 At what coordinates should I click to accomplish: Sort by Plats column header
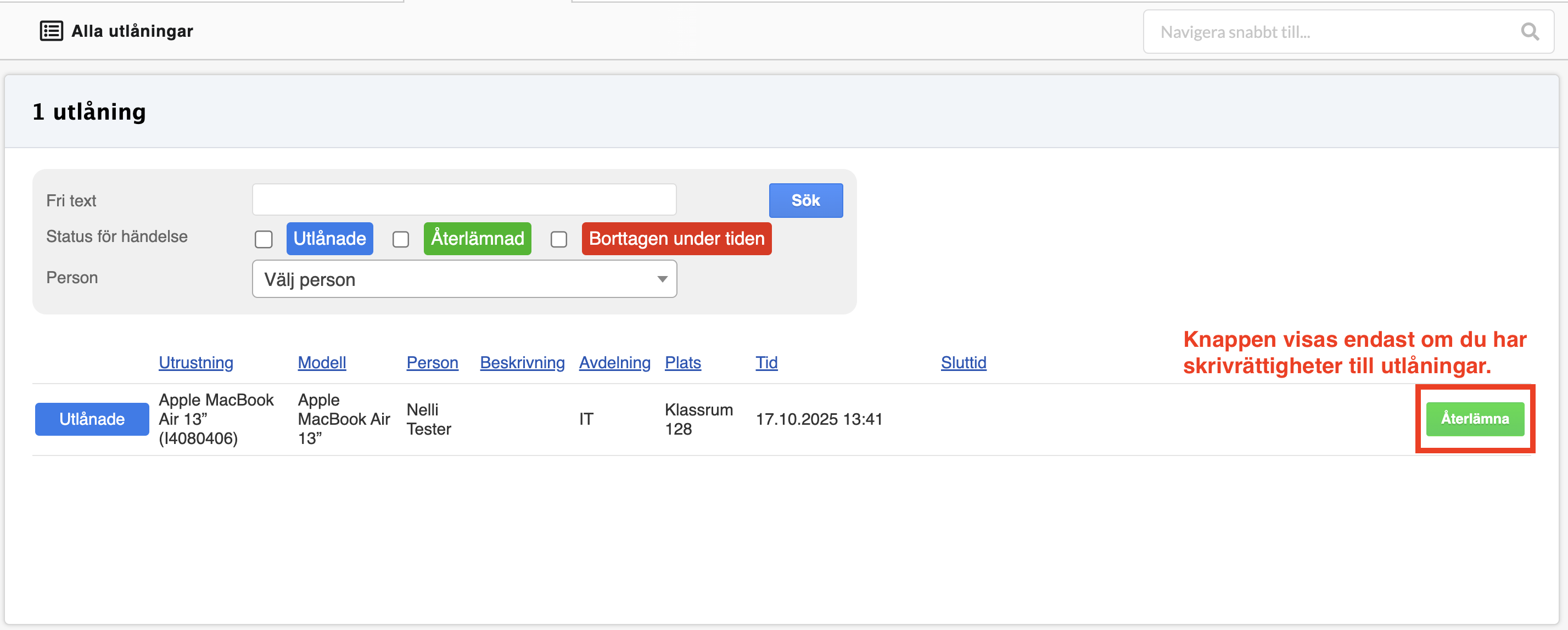click(682, 363)
